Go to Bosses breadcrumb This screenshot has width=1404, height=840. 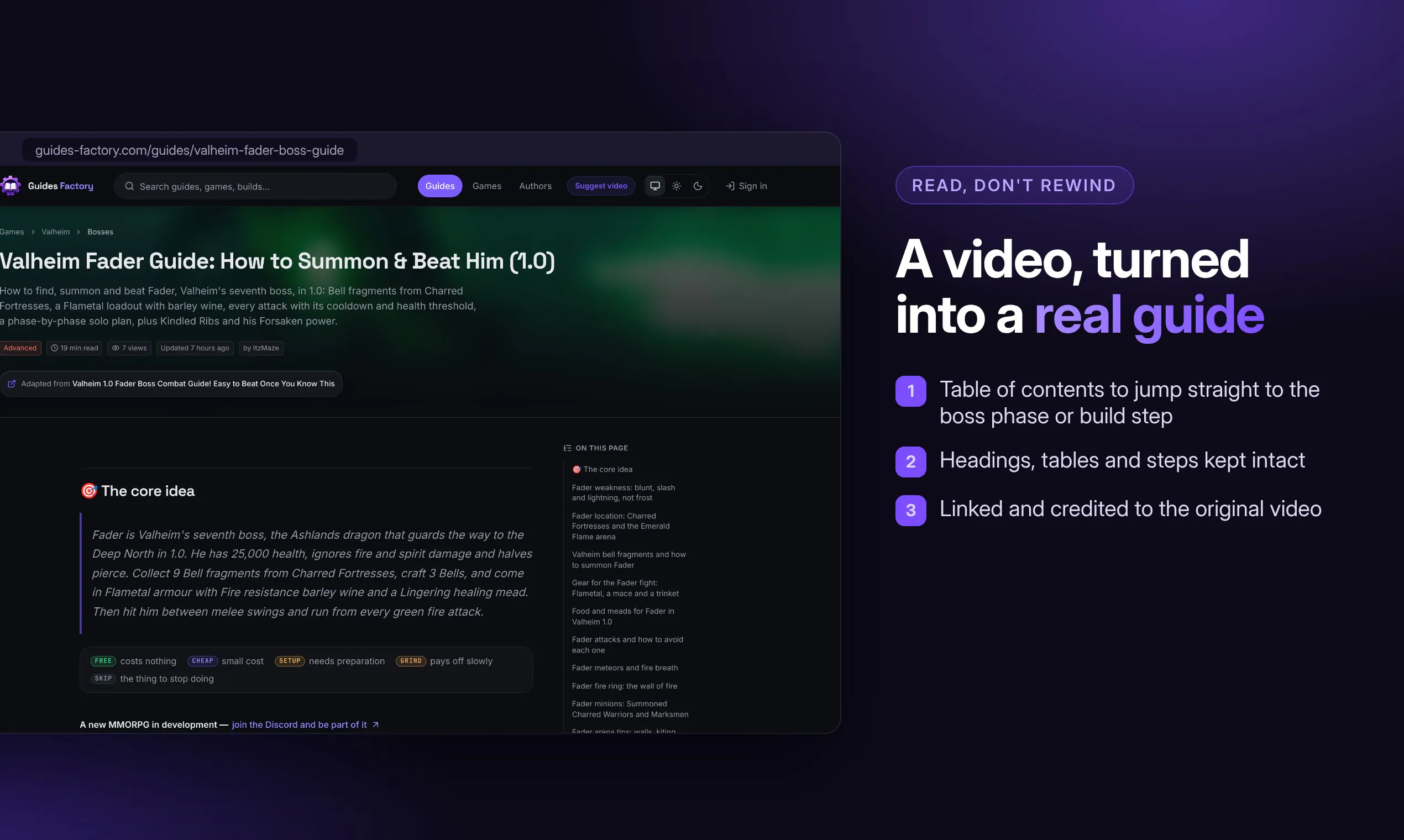tap(100, 232)
